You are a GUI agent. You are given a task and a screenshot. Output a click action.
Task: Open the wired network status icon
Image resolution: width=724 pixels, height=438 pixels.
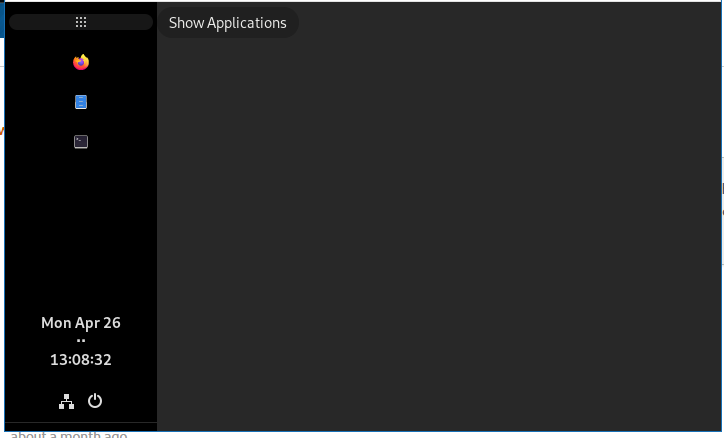point(66,402)
